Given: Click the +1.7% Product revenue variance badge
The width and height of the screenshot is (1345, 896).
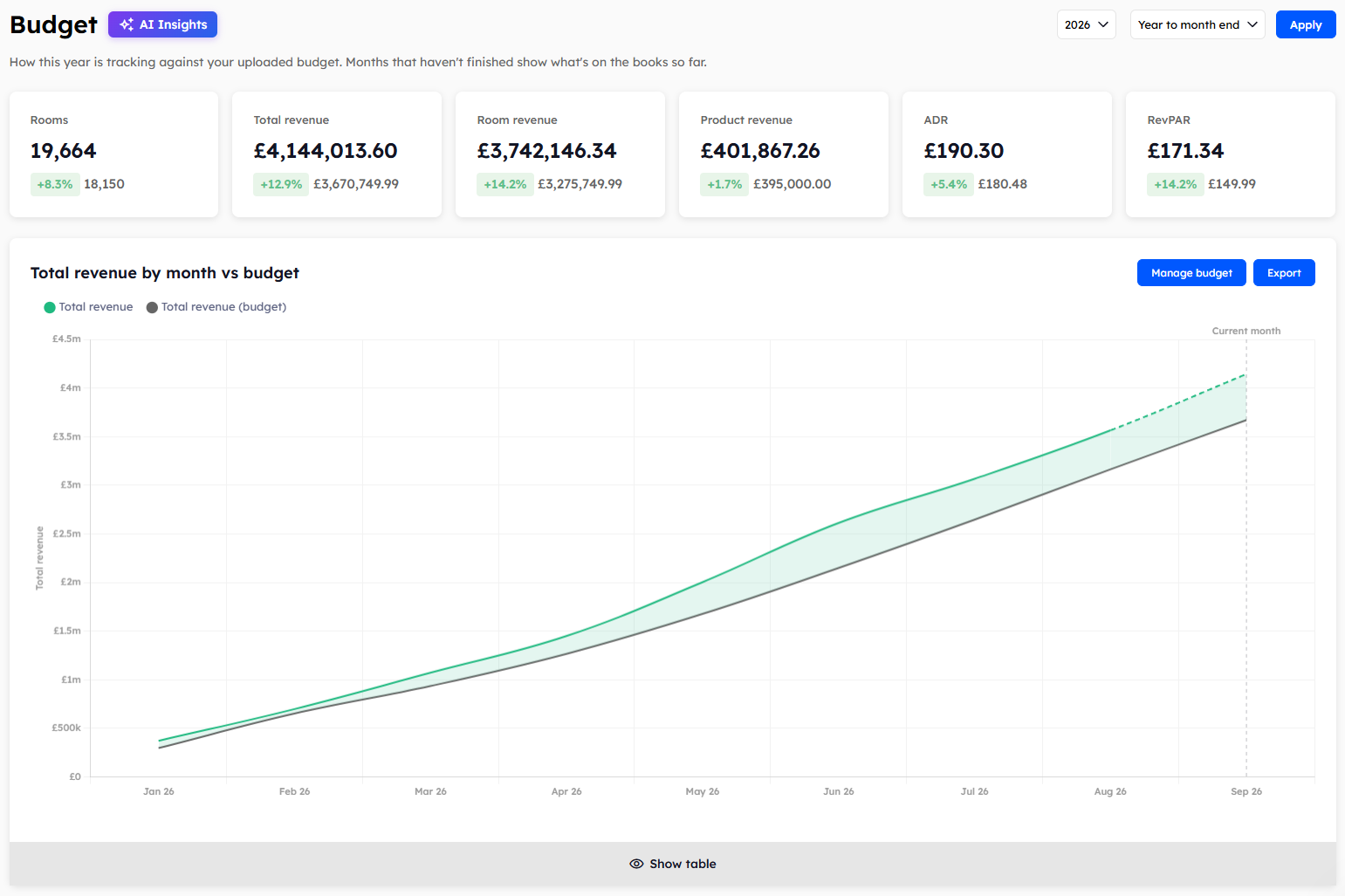Looking at the screenshot, I should (x=724, y=184).
